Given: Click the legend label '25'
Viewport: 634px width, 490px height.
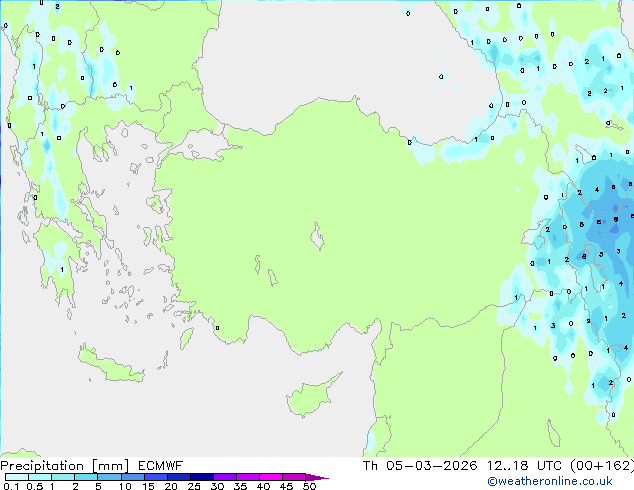Looking at the screenshot, I should [194, 486].
